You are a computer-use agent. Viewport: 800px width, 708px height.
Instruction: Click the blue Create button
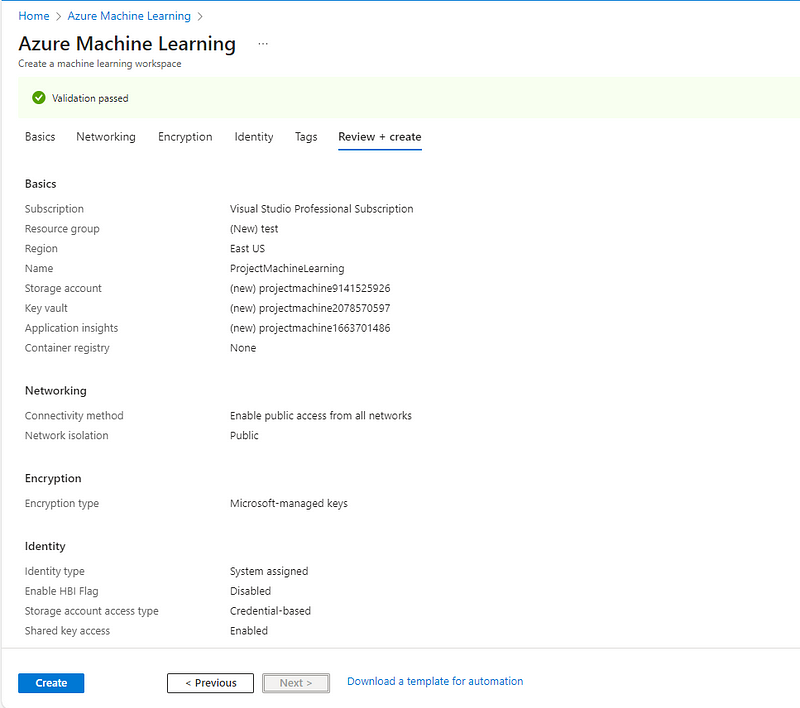pos(51,683)
